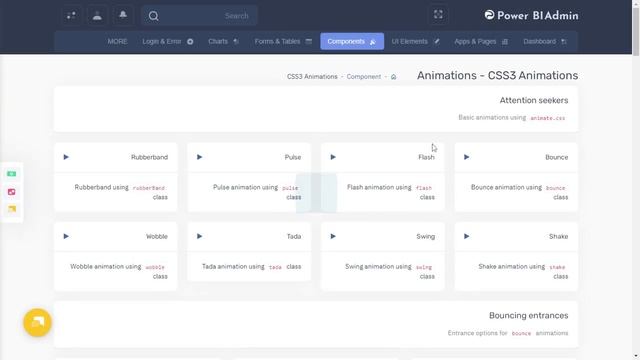This screenshot has width=640, height=360.
Task: Click the wobble class code text
Action: pos(155,267)
